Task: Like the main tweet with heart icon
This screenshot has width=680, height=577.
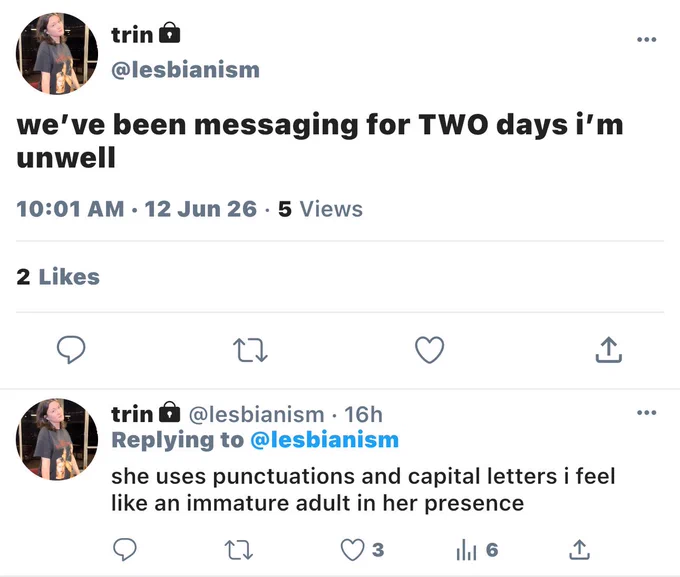Action: pyautogui.click(x=429, y=350)
